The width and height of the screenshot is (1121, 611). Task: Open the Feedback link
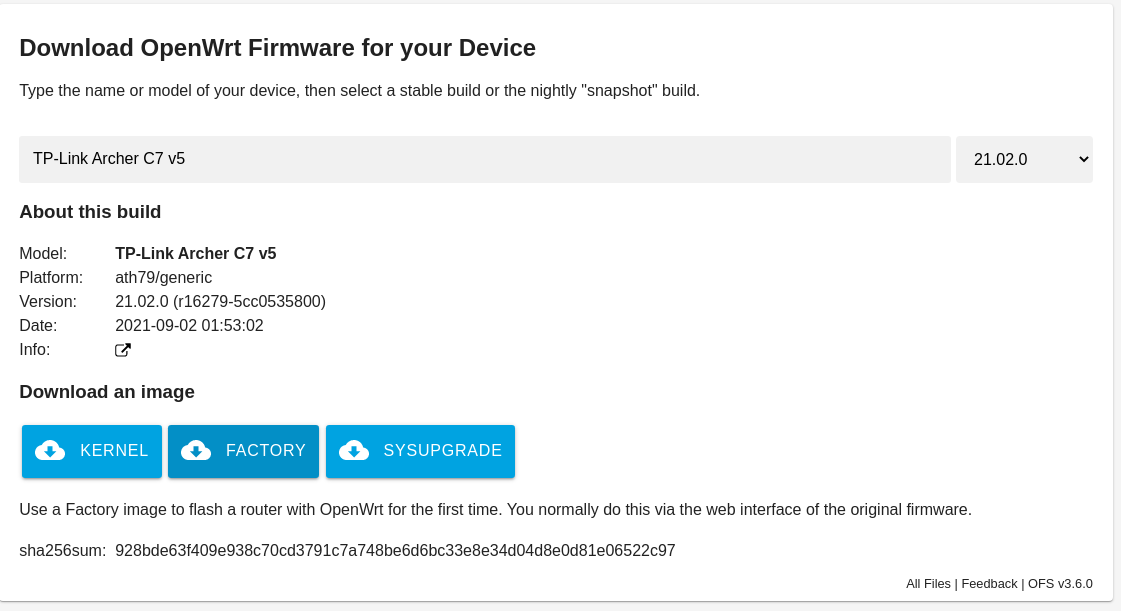click(989, 584)
